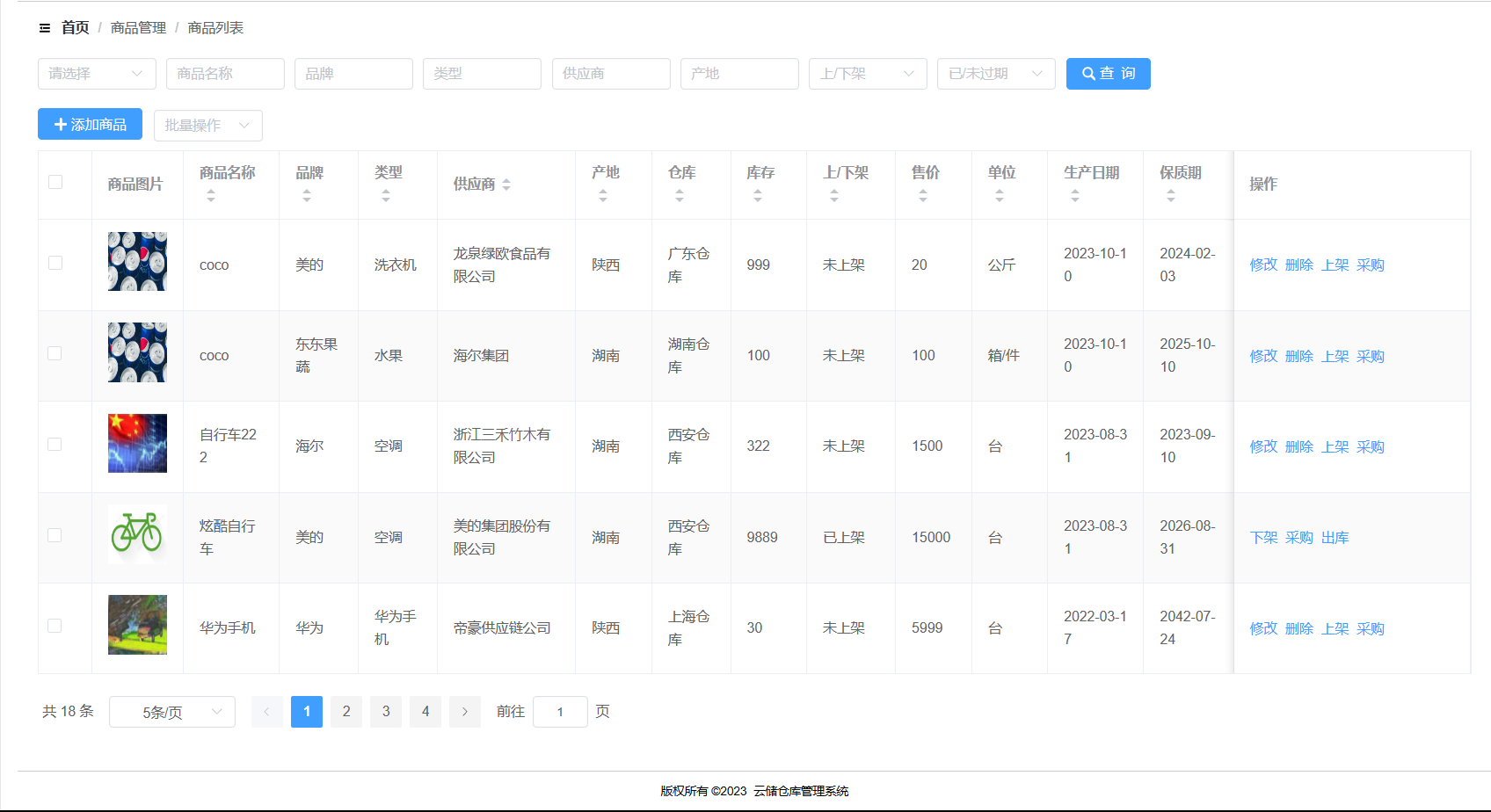The height and width of the screenshot is (812, 1491).
Task: Focus the 类型 search field
Action: [482, 74]
